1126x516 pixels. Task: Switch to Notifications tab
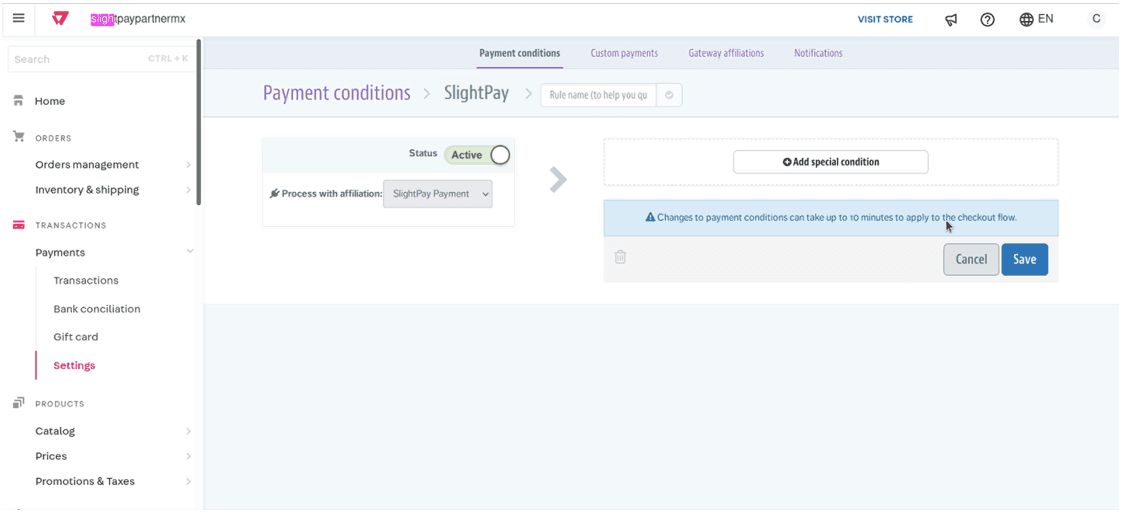(x=818, y=53)
